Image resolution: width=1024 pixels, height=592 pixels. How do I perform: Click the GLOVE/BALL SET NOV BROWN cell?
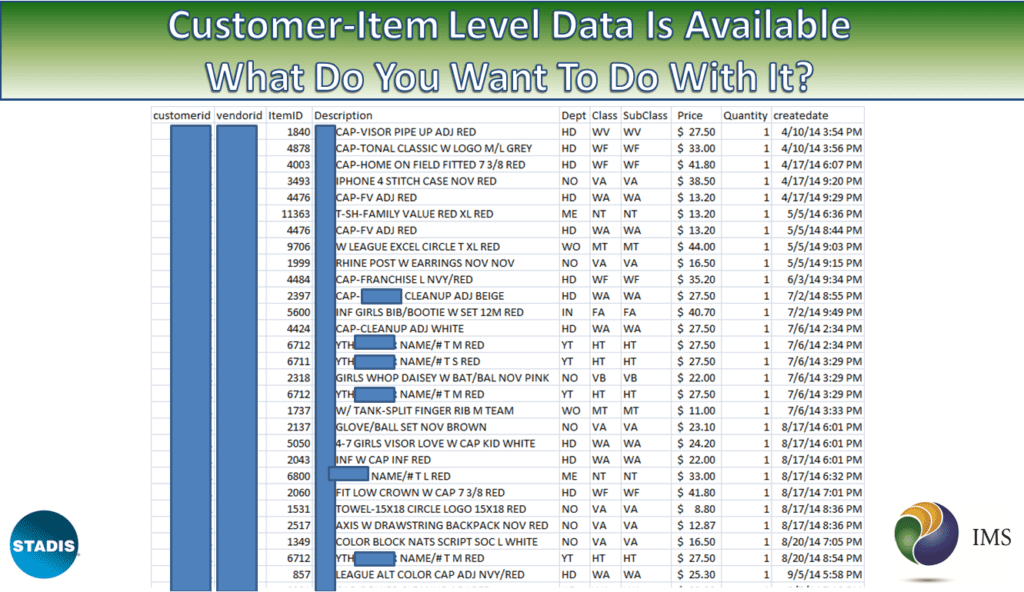411,427
